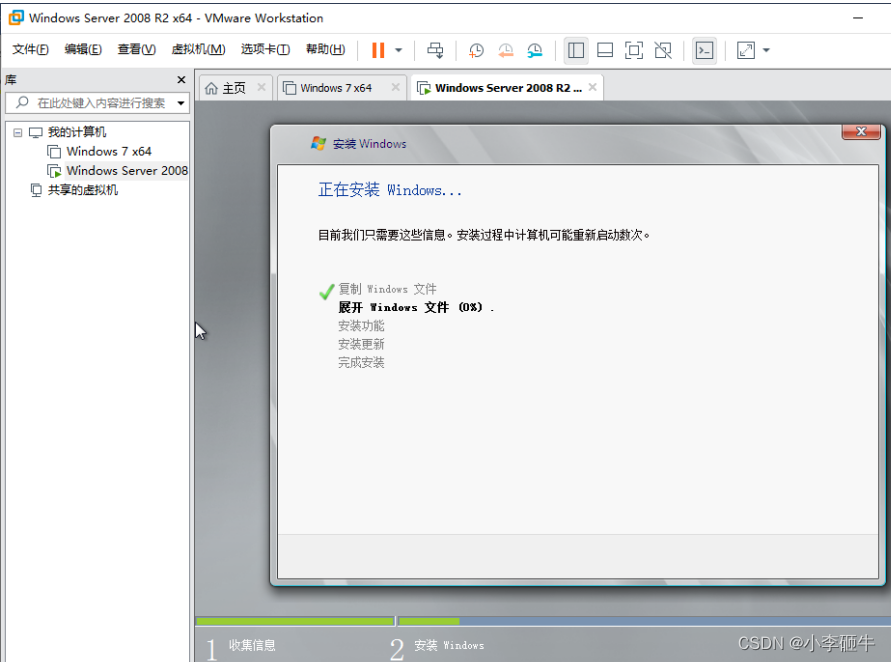The width and height of the screenshot is (891, 662).
Task: Open the power options dropdown arrow
Action: tap(398, 50)
